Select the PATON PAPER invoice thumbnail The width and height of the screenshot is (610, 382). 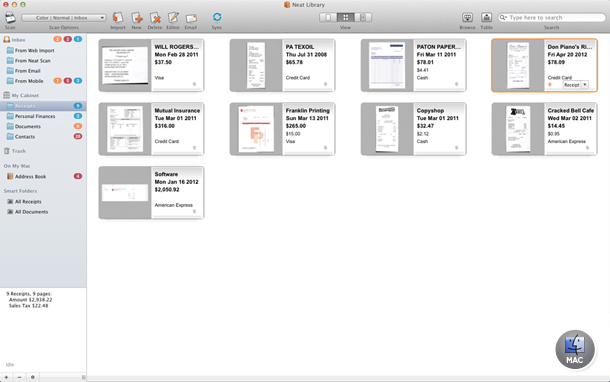point(387,65)
